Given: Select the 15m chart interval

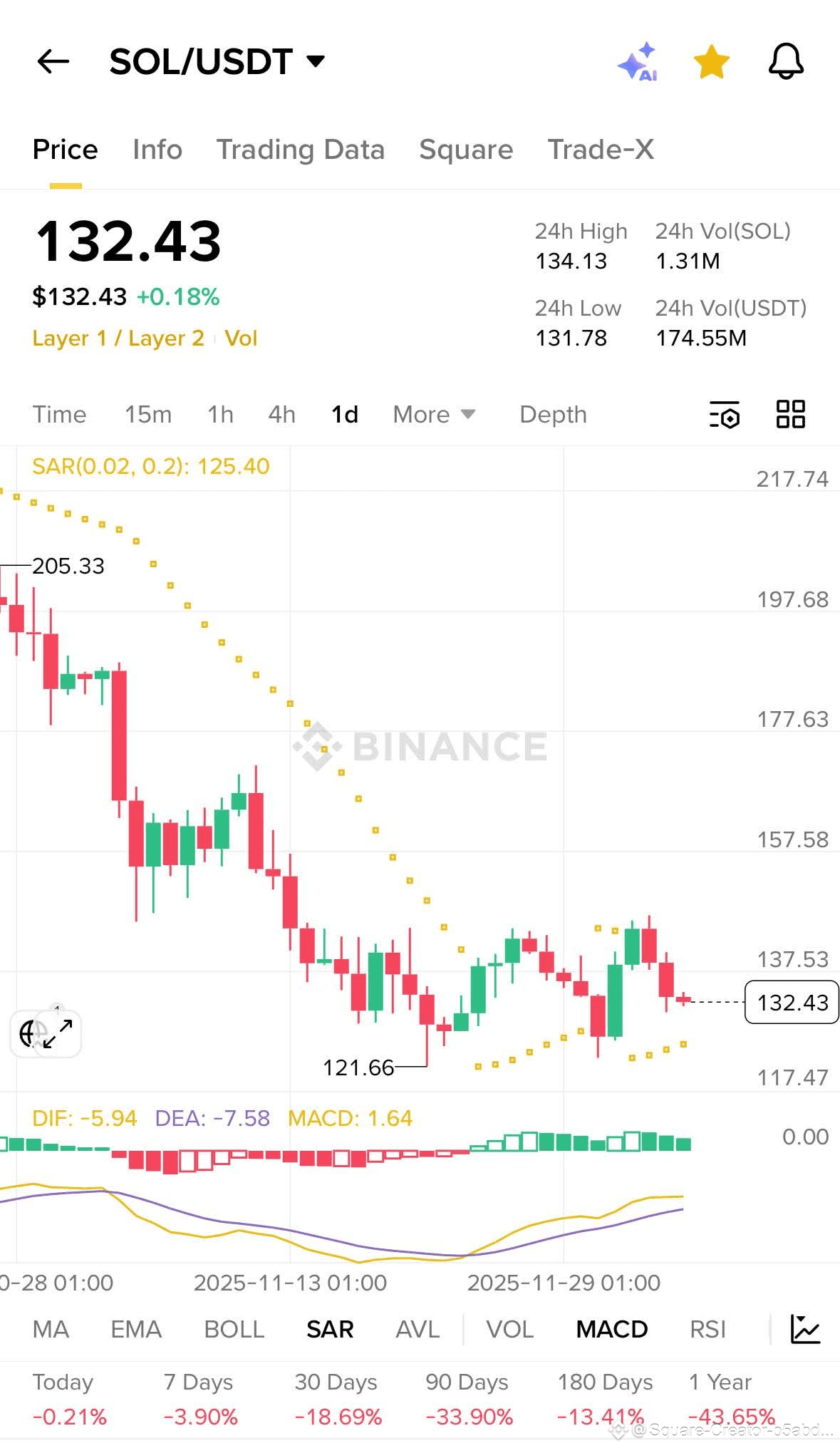Looking at the screenshot, I should [x=148, y=415].
